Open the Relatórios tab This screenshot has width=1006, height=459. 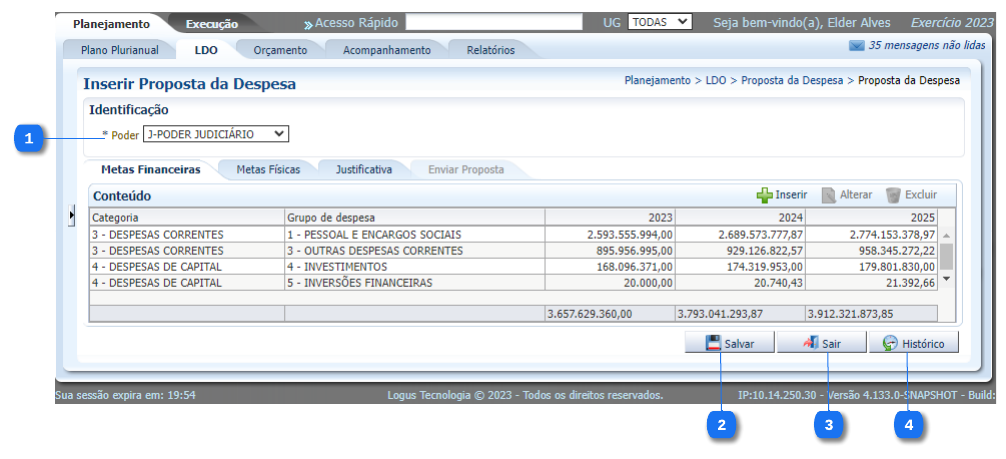pos(490,50)
